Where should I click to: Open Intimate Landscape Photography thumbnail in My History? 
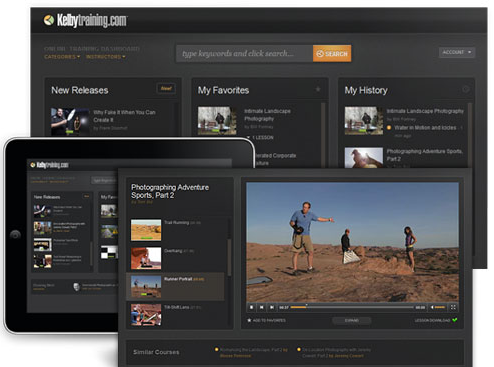point(364,120)
